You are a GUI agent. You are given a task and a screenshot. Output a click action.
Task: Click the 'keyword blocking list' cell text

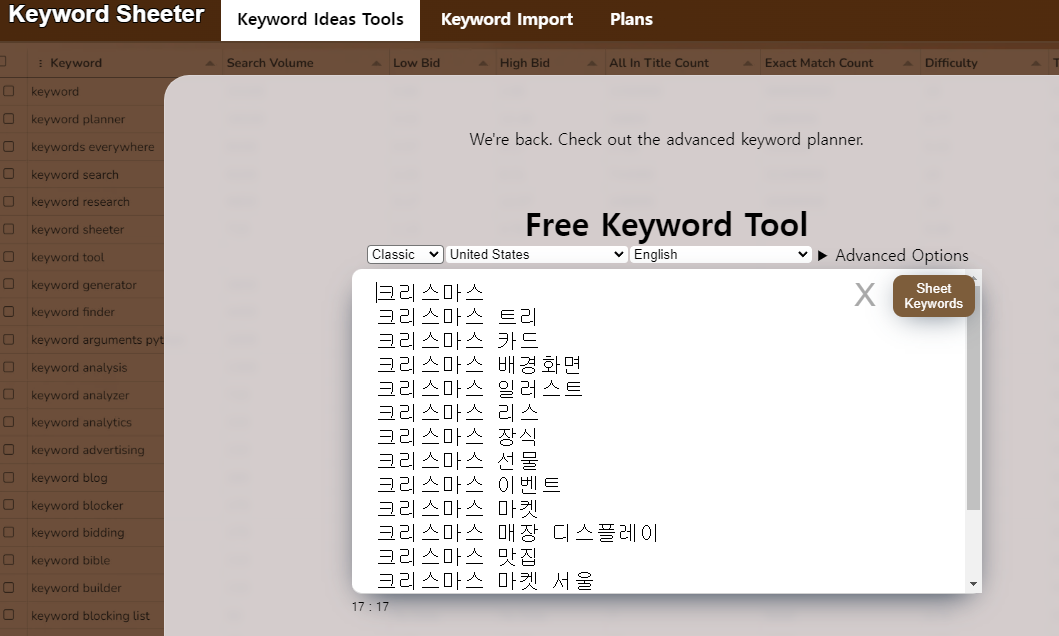pos(91,616)
